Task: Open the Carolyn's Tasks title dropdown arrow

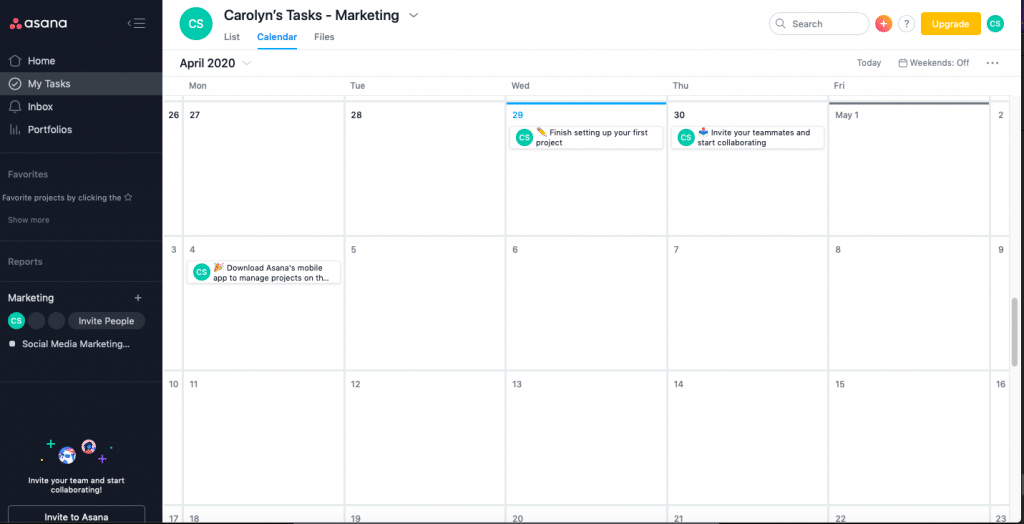Action: [414, 16]
